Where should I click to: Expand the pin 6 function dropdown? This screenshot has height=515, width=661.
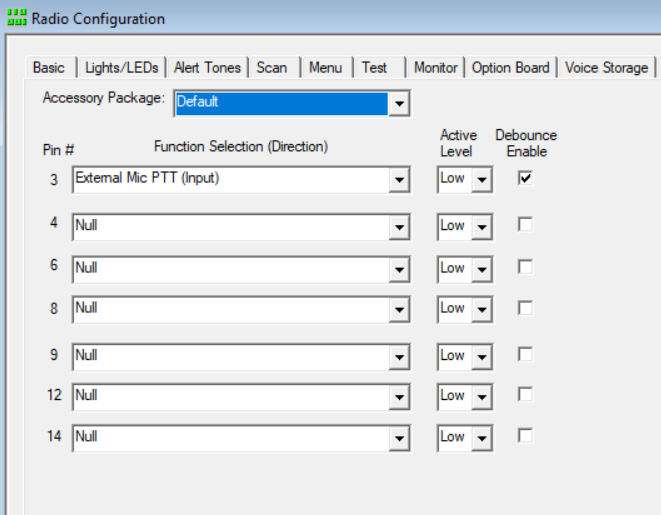pos(399,269)
